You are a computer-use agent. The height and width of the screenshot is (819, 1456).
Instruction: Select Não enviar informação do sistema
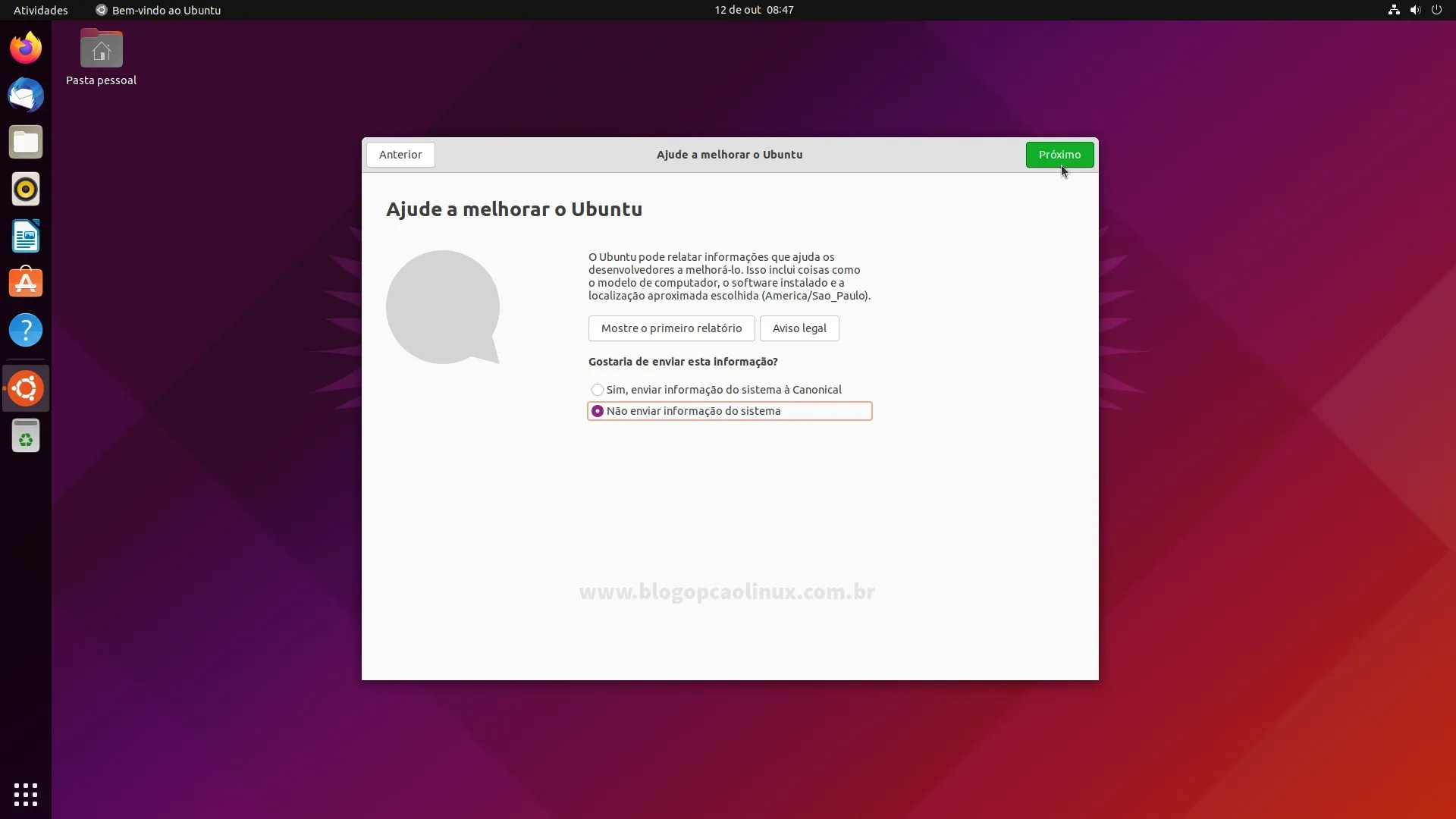click(730, 411)
